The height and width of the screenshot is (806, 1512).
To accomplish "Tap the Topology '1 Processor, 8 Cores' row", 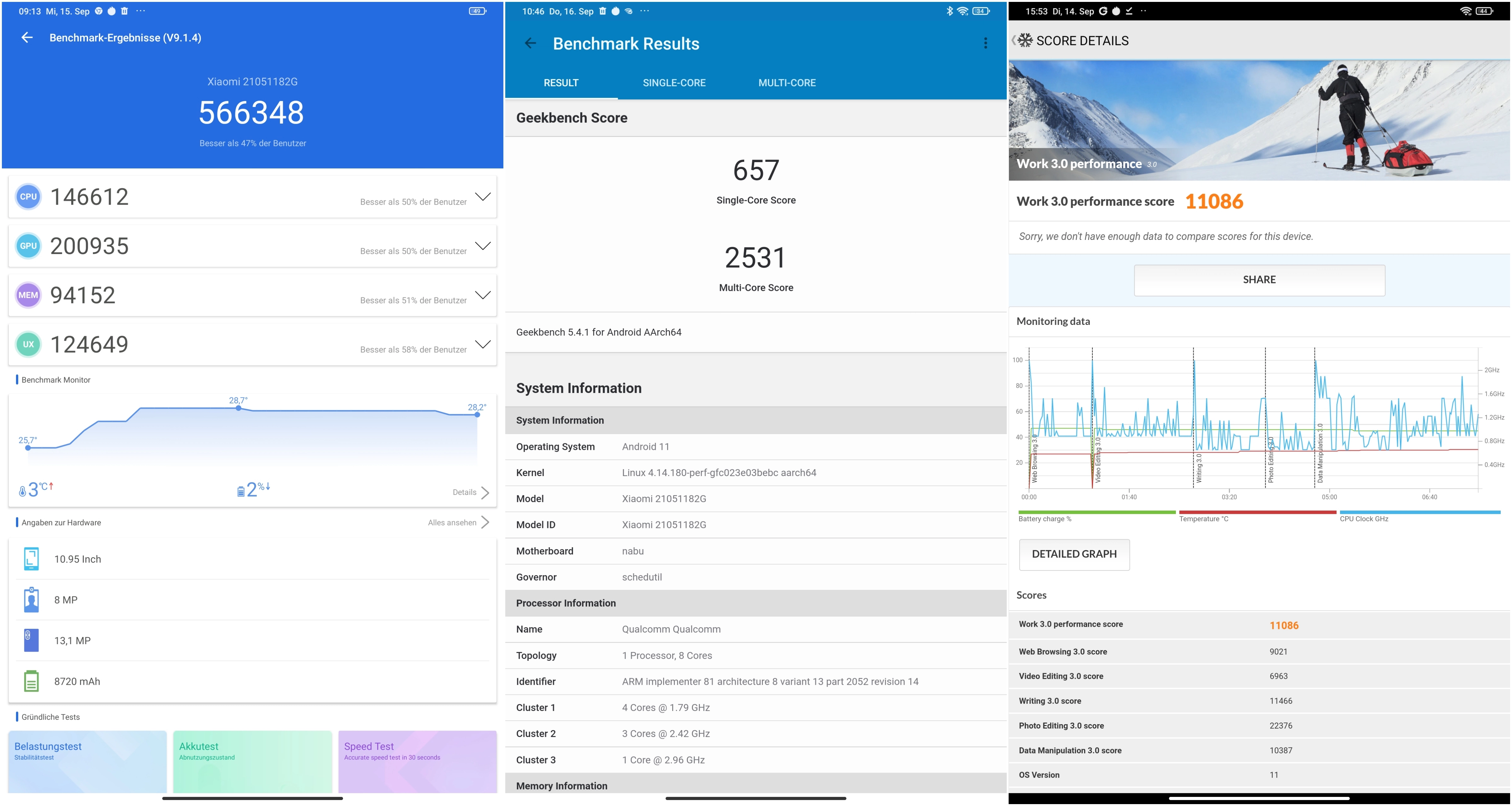I will [756, 656].
